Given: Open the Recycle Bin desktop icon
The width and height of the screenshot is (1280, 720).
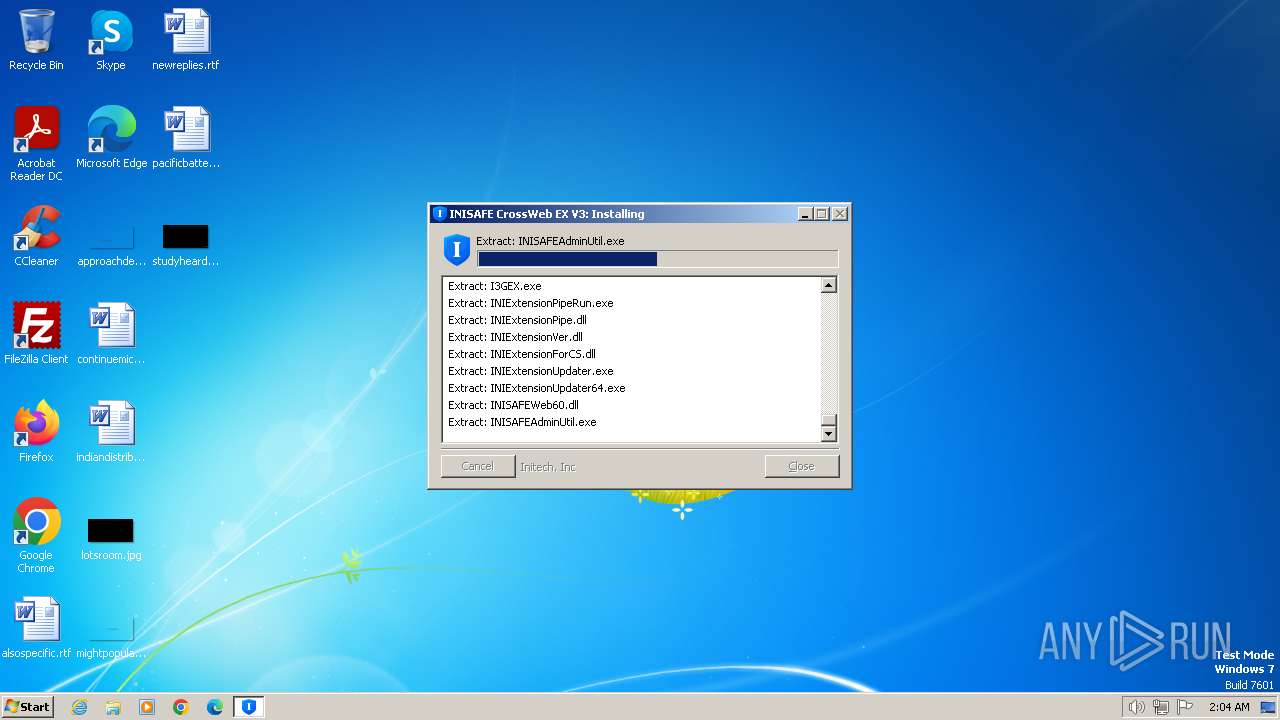Looking at the screenshot, I should (x=36, y=40).
